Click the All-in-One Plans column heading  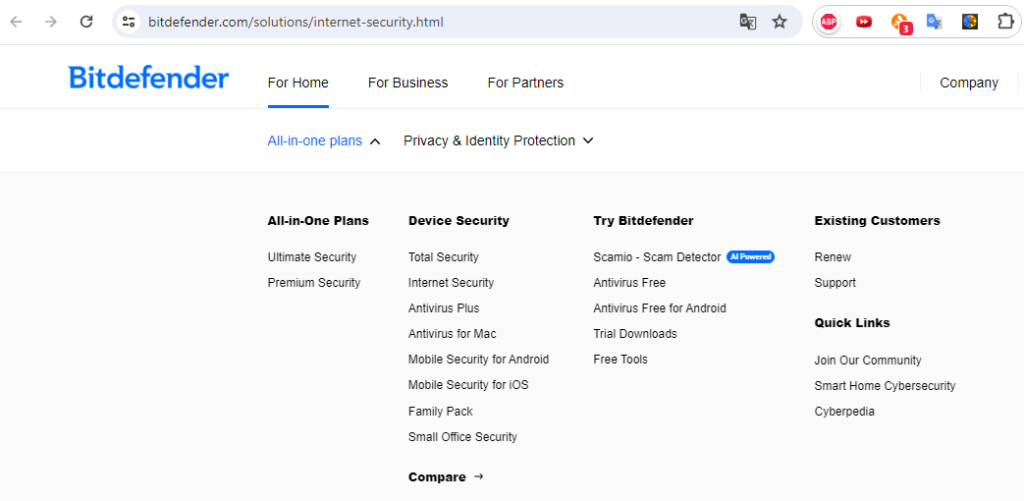tap(318, 221)
